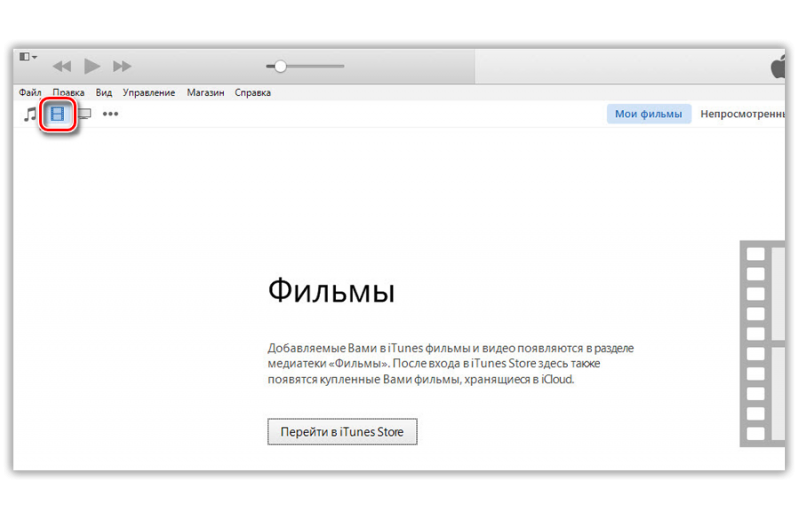The height and width of the screenshot is (520, 800).
Task: Click the volume slider knob
Action: [280, 66]
